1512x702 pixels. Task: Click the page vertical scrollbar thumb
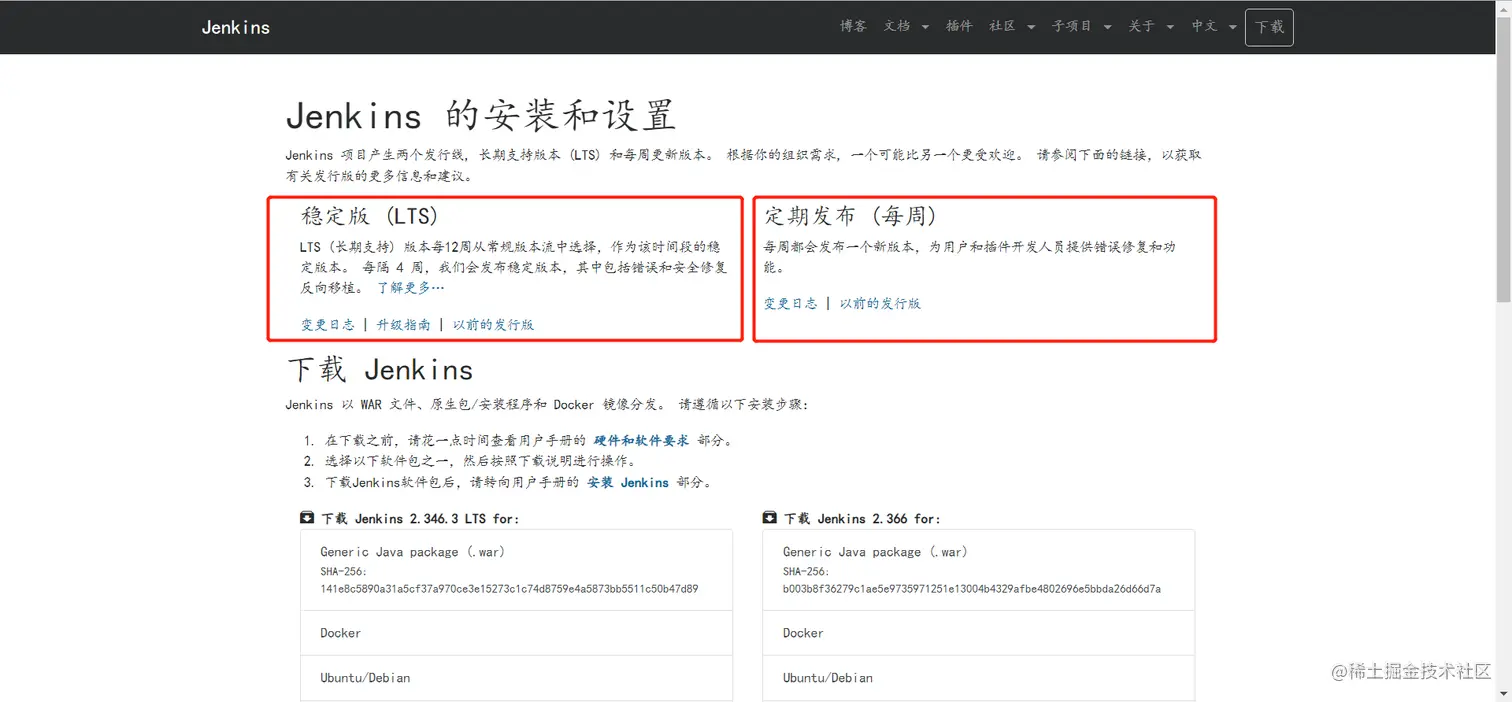pos(1503,157)
